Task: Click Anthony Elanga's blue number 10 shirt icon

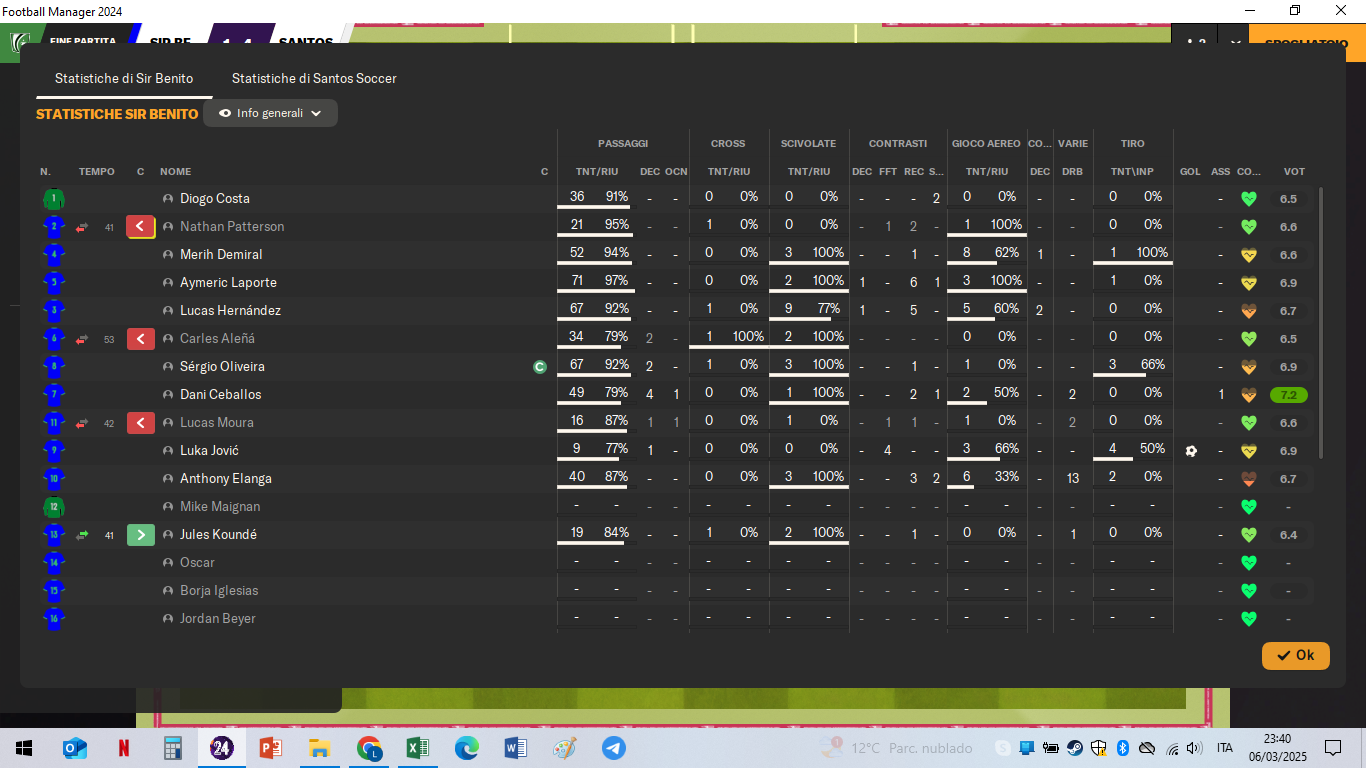Action: [54, 479]
